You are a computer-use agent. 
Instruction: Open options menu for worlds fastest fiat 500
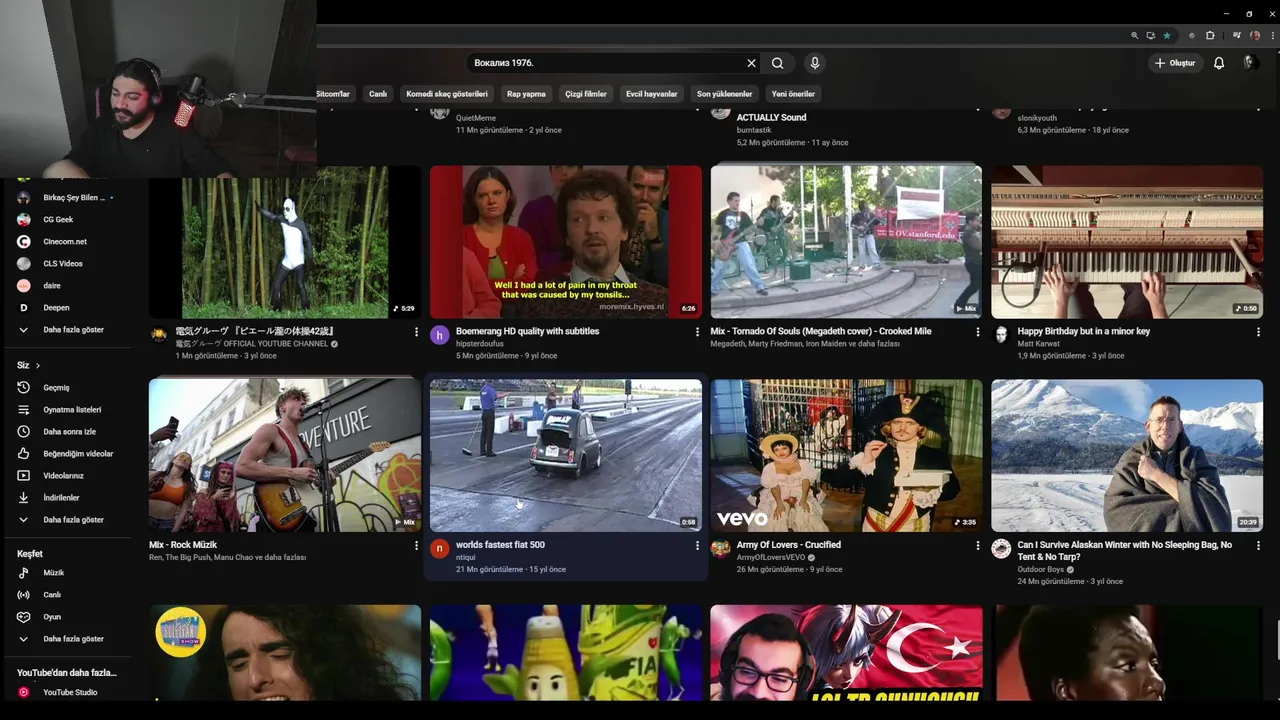click(697, 546)
